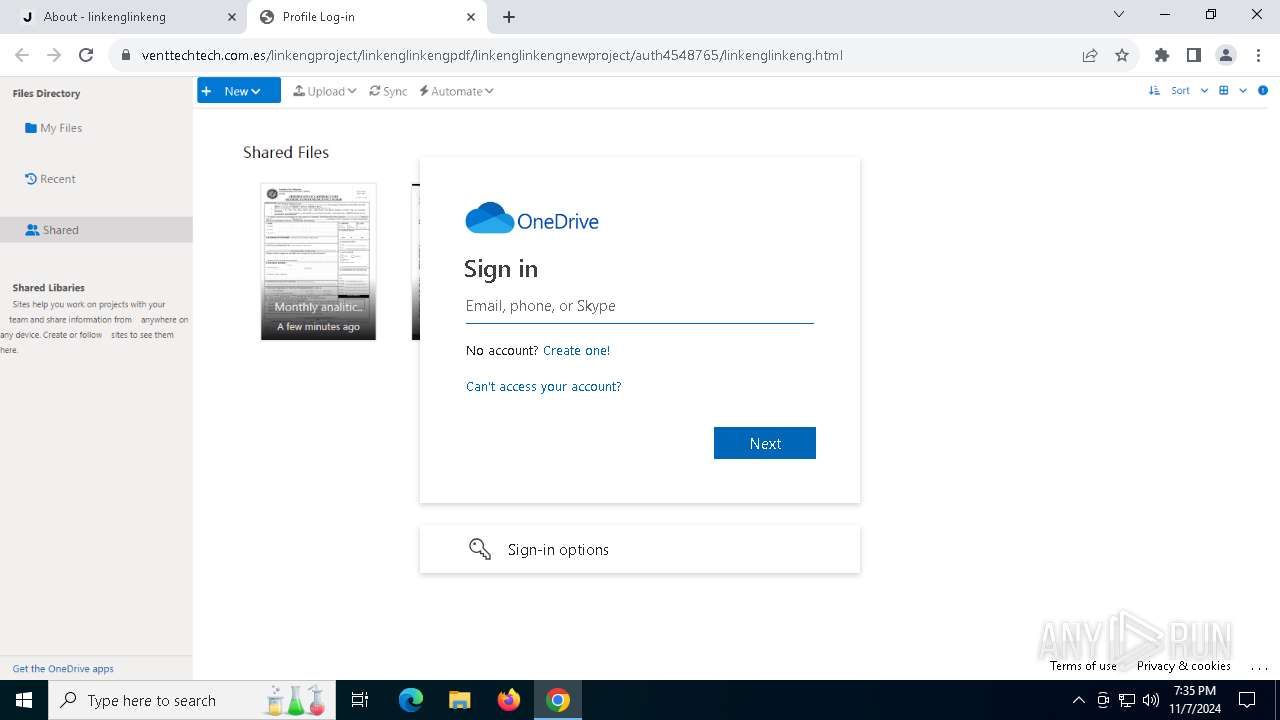
Task: Expand the Upload dropdown
Action: [325, 91]
